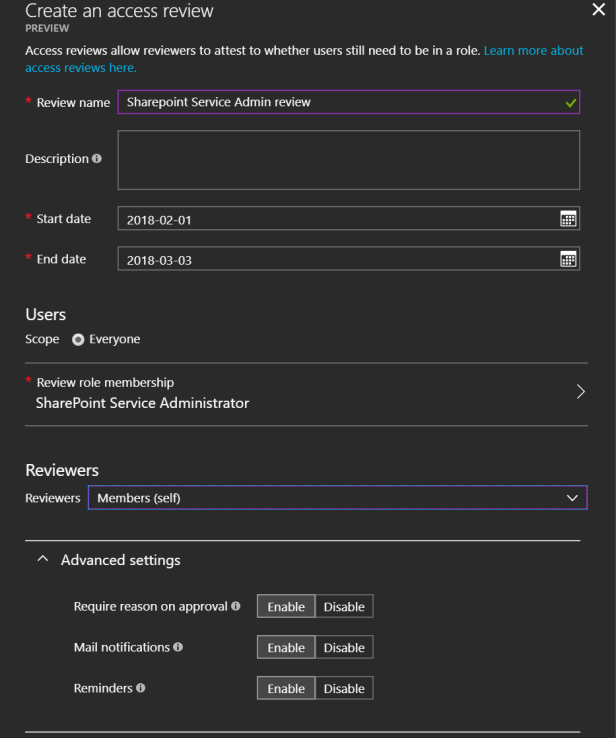616x738 pixels.
Task: Disable Reminders
Action: pos(344,689)
